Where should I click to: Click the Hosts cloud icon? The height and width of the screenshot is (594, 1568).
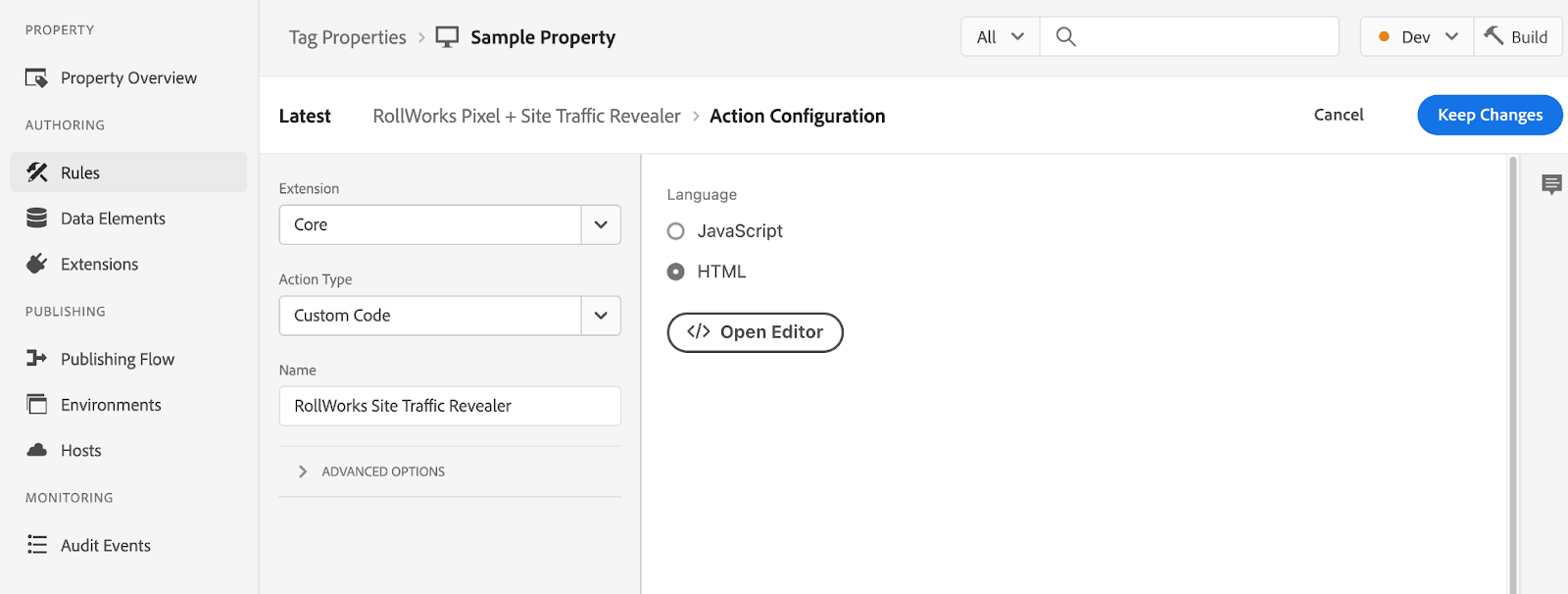(37, 450)
